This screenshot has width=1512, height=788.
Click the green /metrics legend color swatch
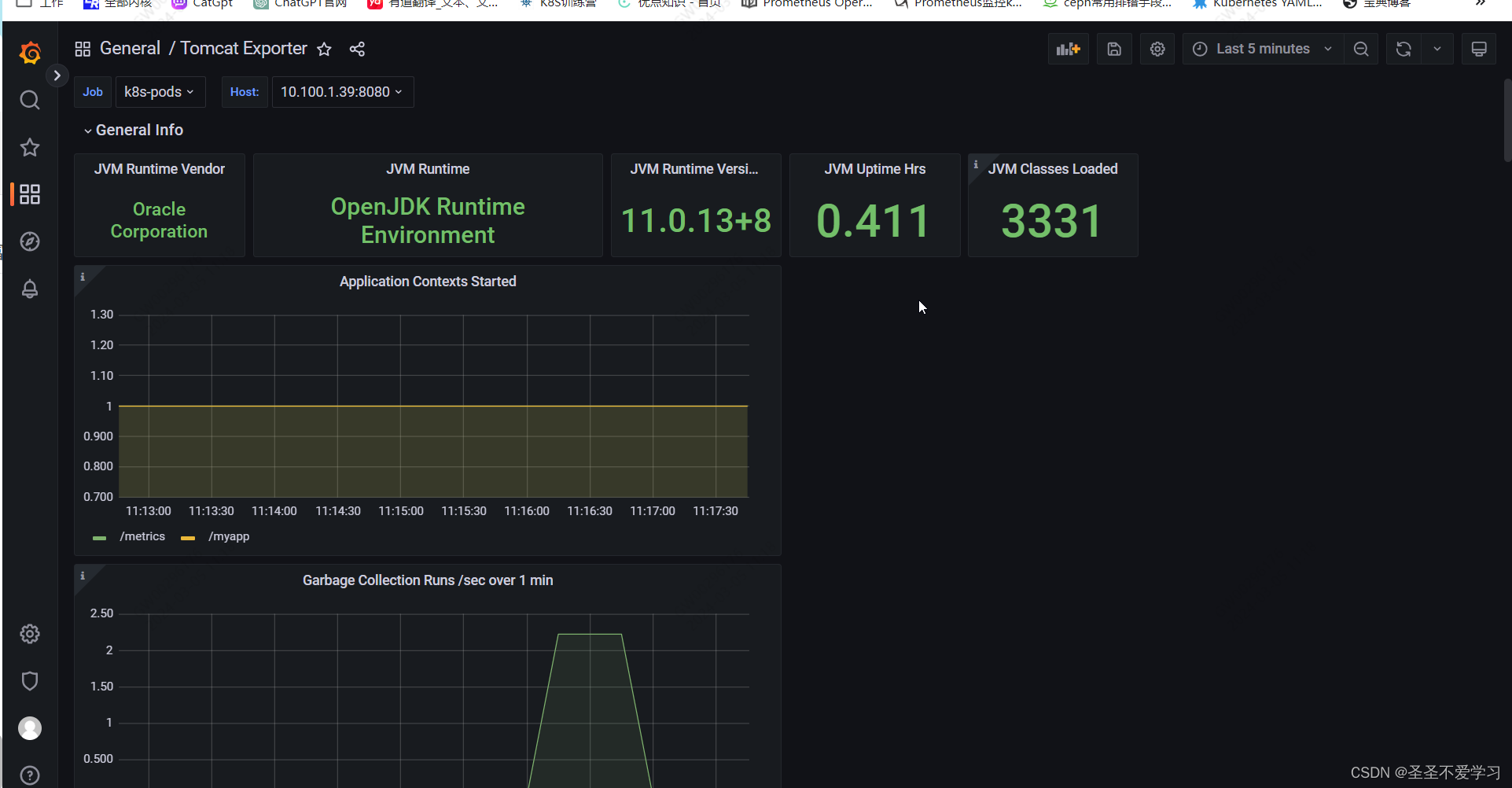(x=99, y=538)
